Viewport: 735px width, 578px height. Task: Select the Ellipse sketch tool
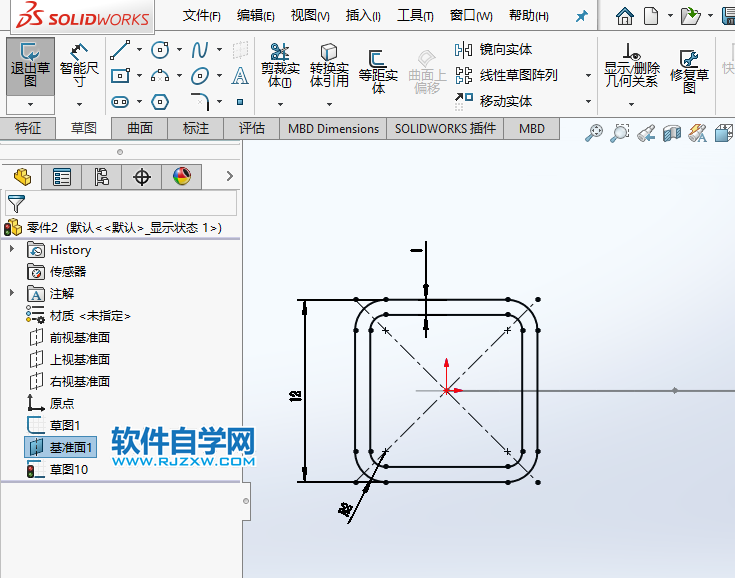pos(200,75)
